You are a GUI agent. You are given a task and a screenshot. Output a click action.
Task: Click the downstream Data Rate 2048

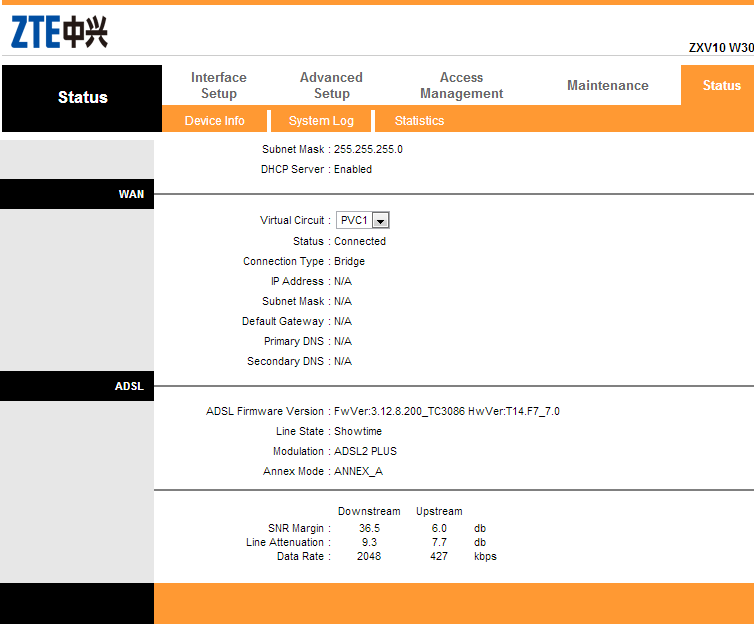tap(369, 556)
